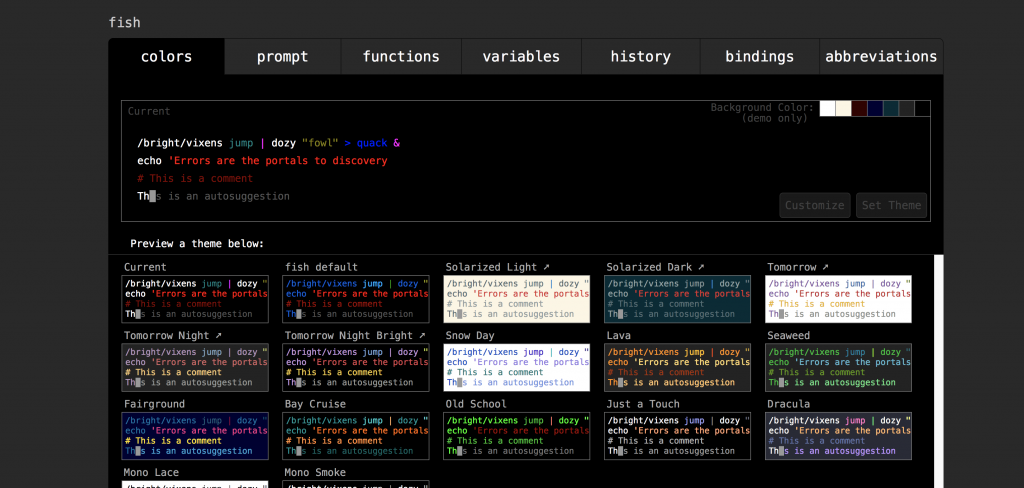Select the history tab
The height and width of the screenshot is (488, 1024).
pyautogui.click(x=640, y=57)
